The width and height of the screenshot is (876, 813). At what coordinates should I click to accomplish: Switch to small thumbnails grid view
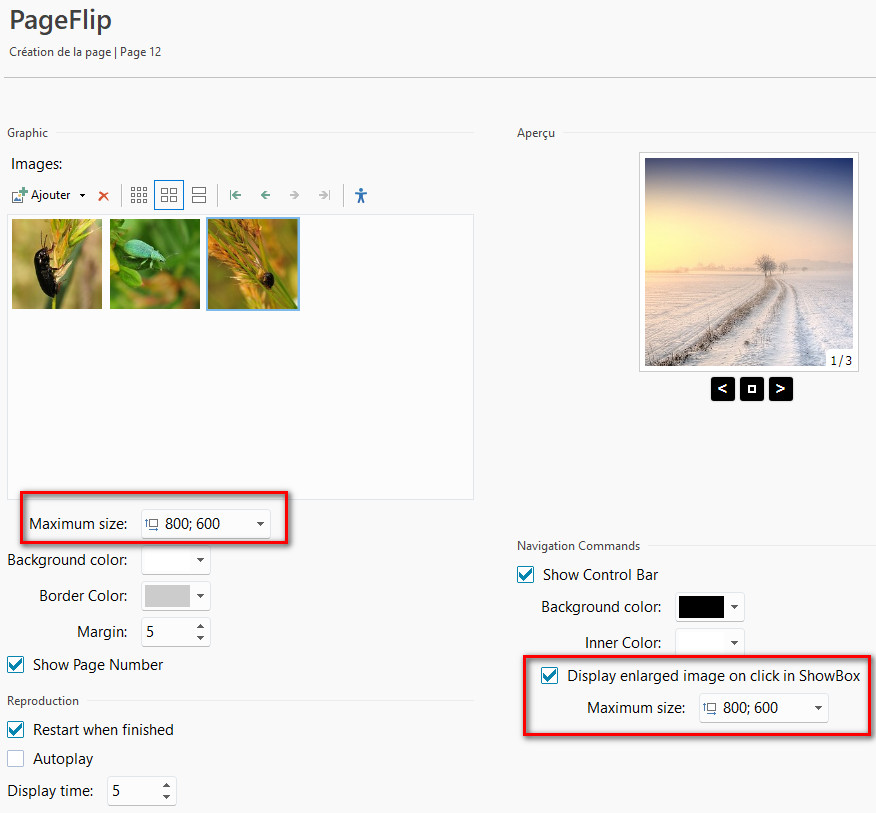click(x=139, y=195)
